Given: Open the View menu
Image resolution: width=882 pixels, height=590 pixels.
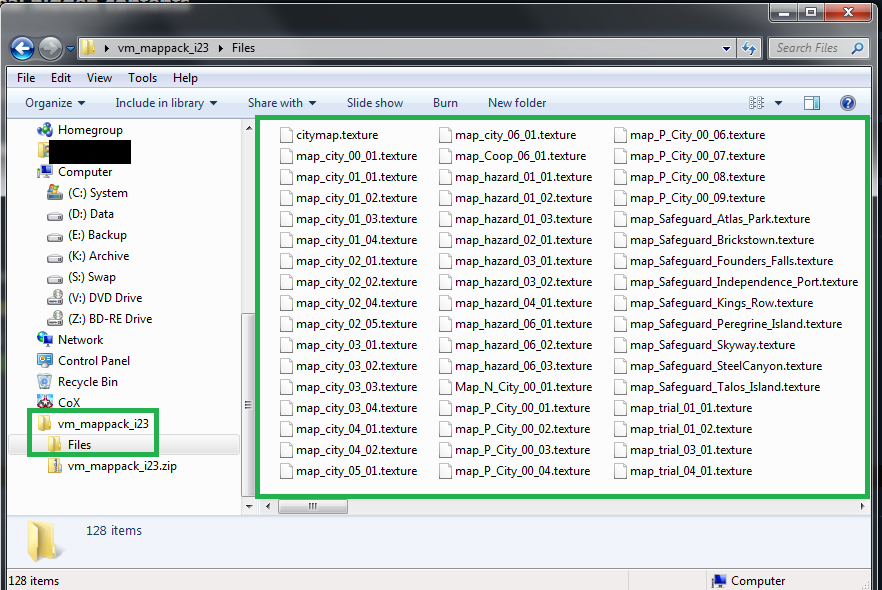Looking at the screenshot, I should 99,78.
